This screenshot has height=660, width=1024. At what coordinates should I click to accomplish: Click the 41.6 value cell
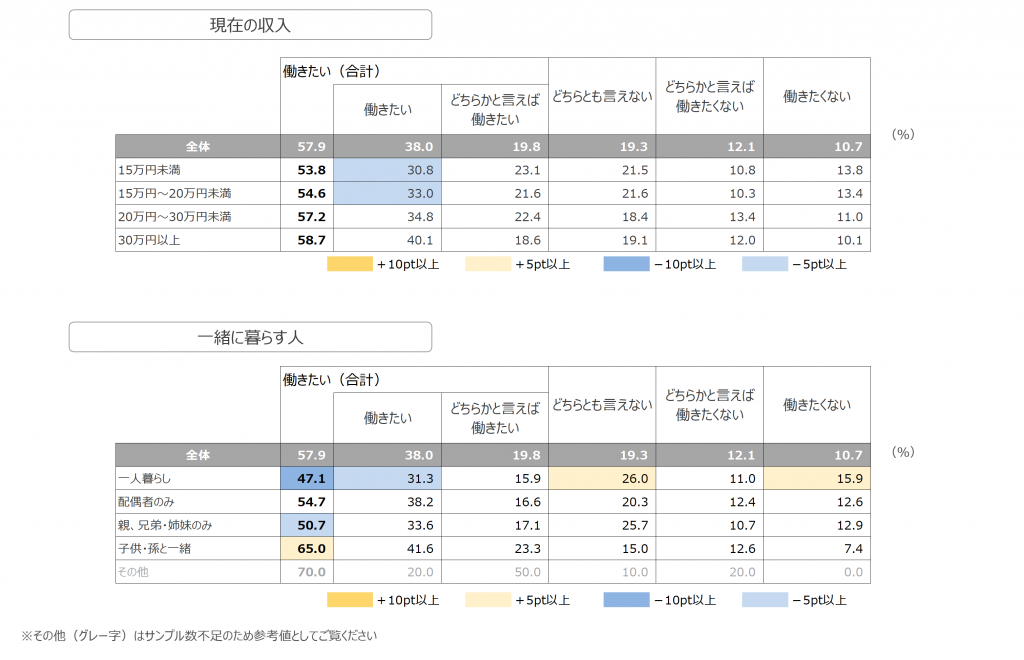(x=387, y=548)
